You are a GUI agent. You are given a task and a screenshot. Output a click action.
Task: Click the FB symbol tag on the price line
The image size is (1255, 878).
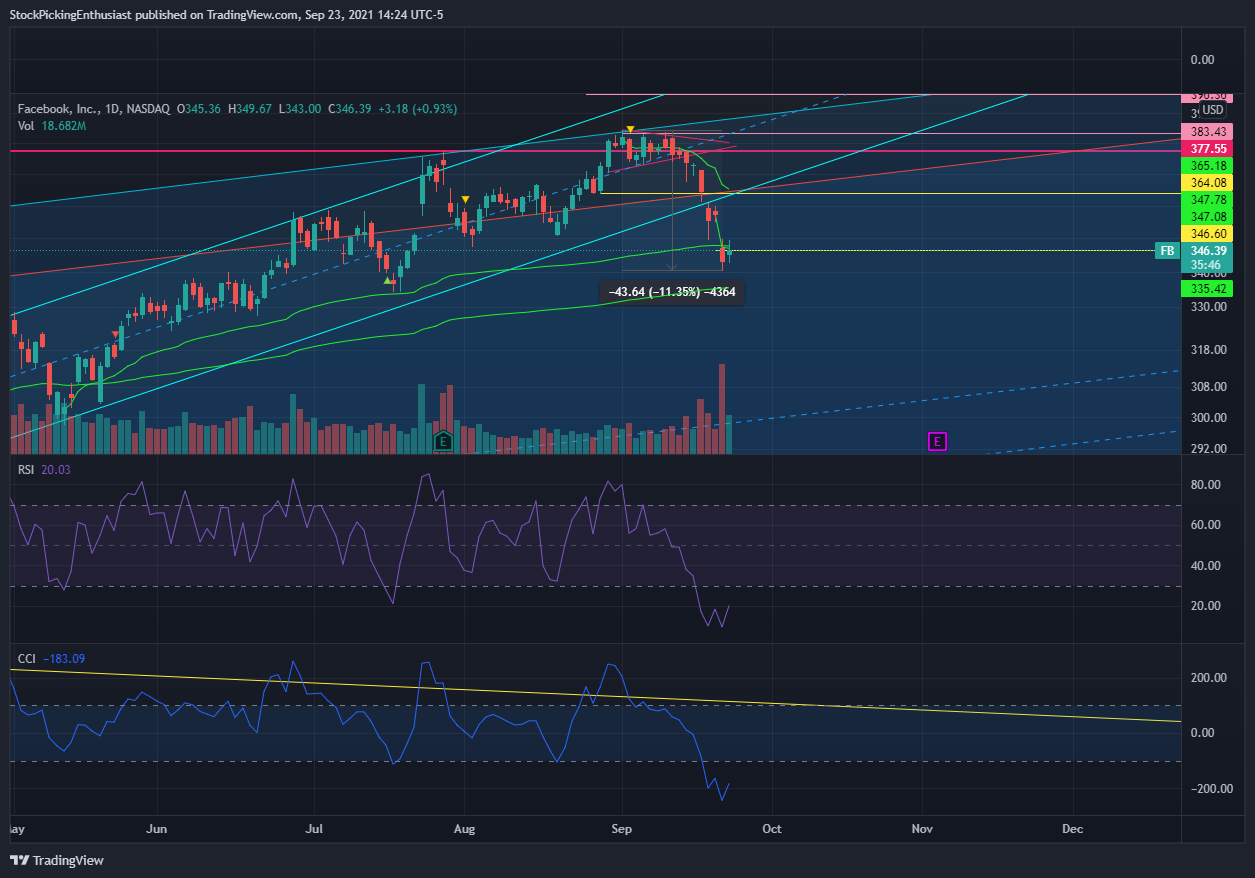click(1166, 250)
